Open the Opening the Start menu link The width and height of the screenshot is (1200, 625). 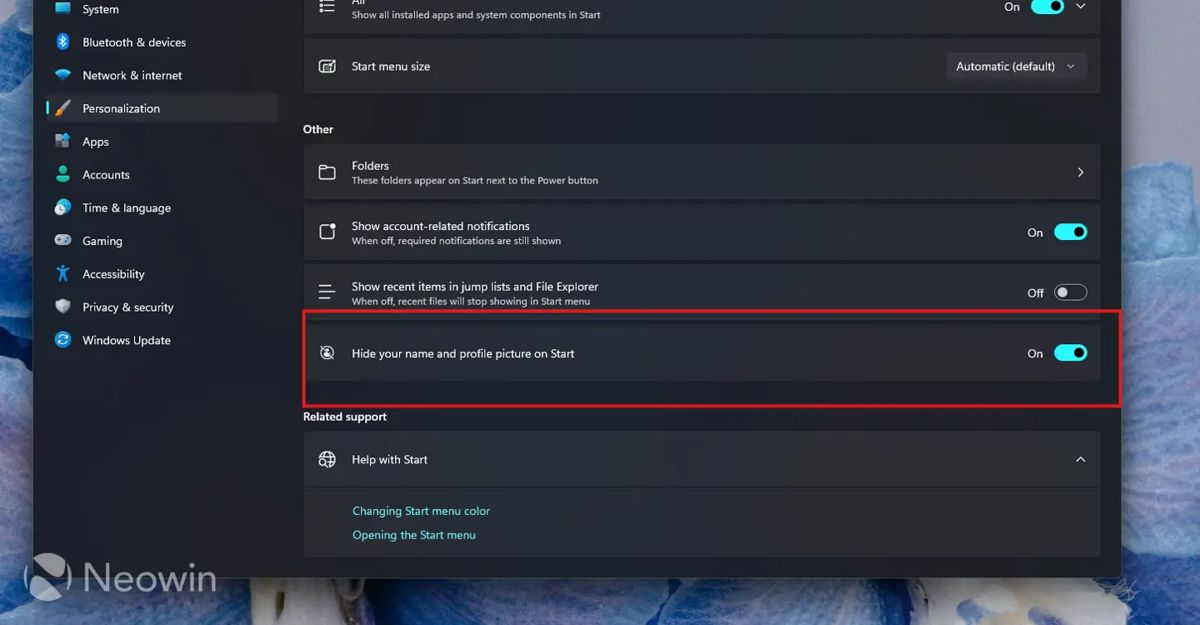(x=414, y=535)
